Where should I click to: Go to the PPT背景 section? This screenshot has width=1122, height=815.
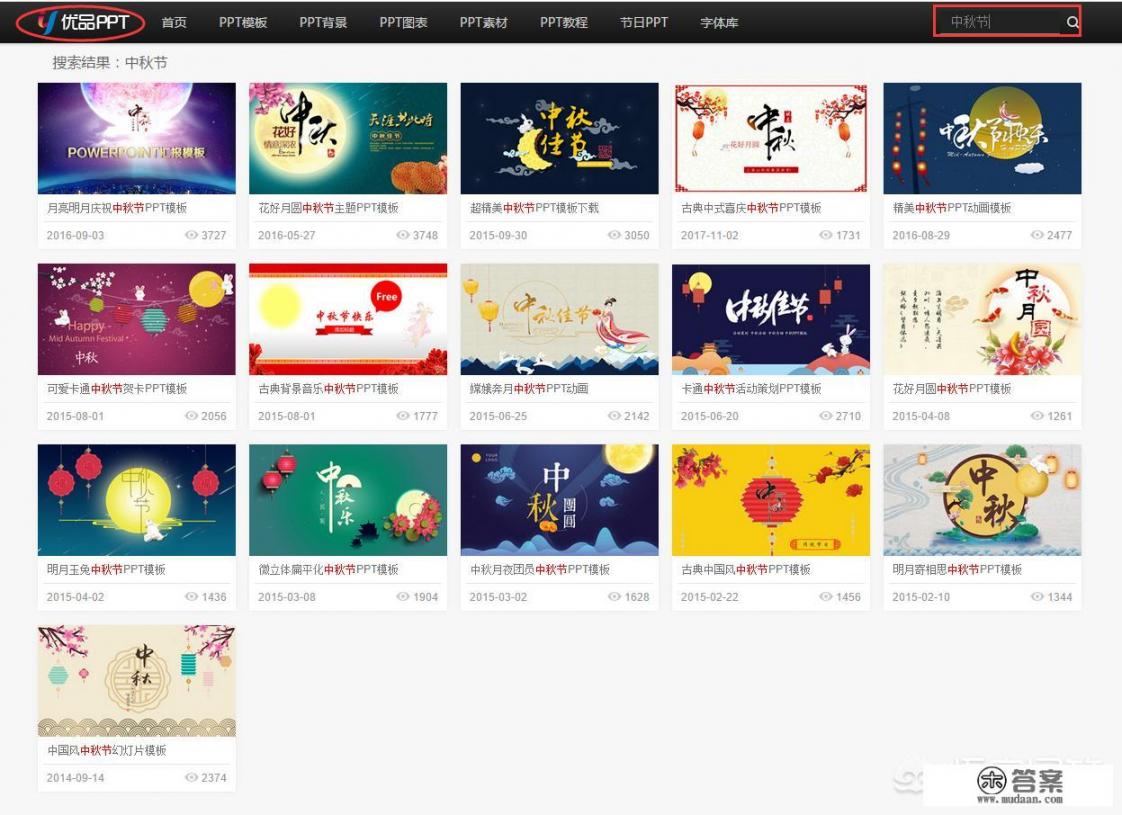point(323,22)
